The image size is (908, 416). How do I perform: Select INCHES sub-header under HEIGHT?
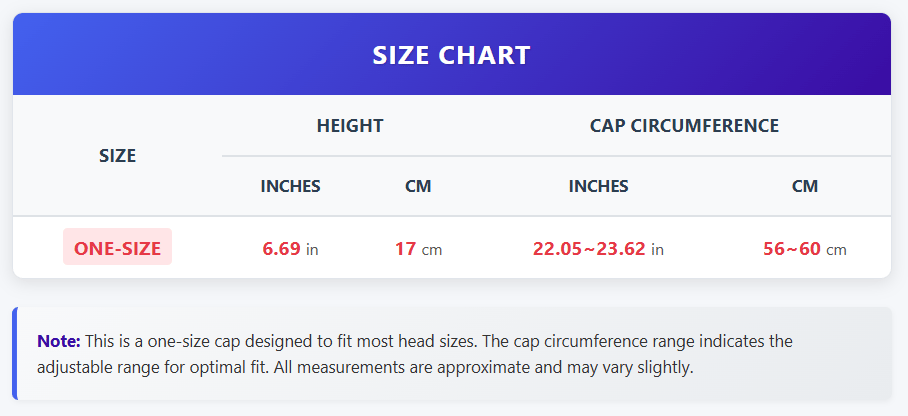290,186
